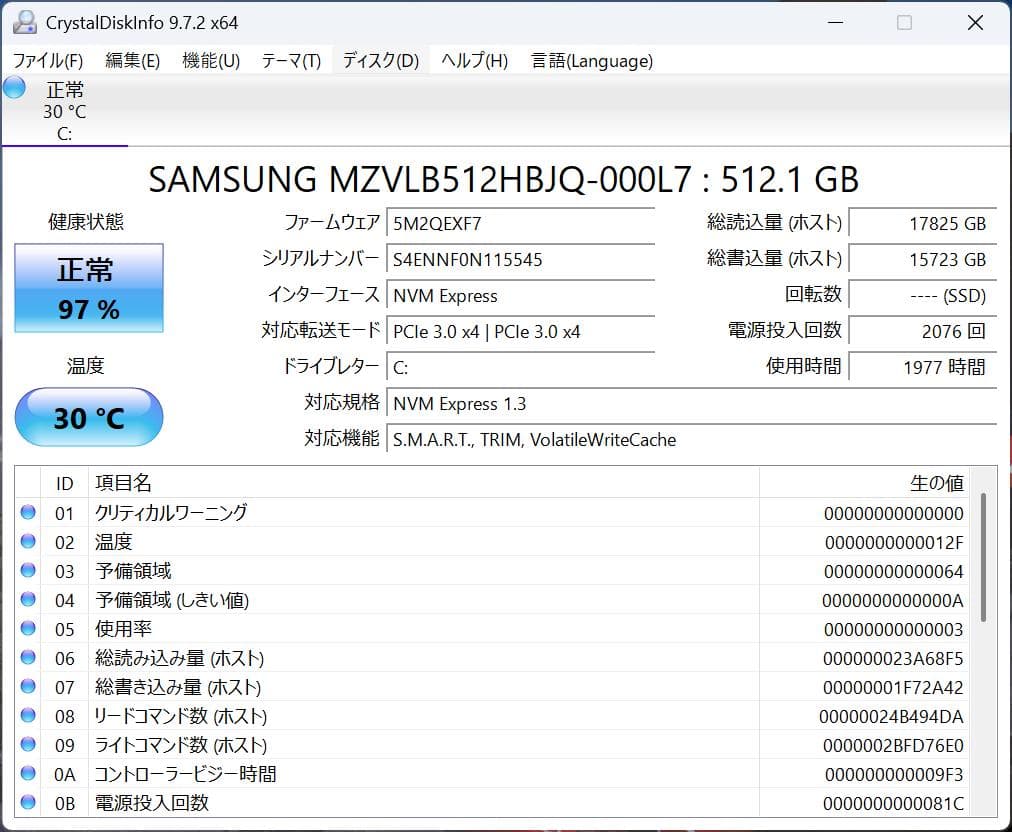Click the indicator beside 総読み込み量 (ホスト)

click(29, 658)
